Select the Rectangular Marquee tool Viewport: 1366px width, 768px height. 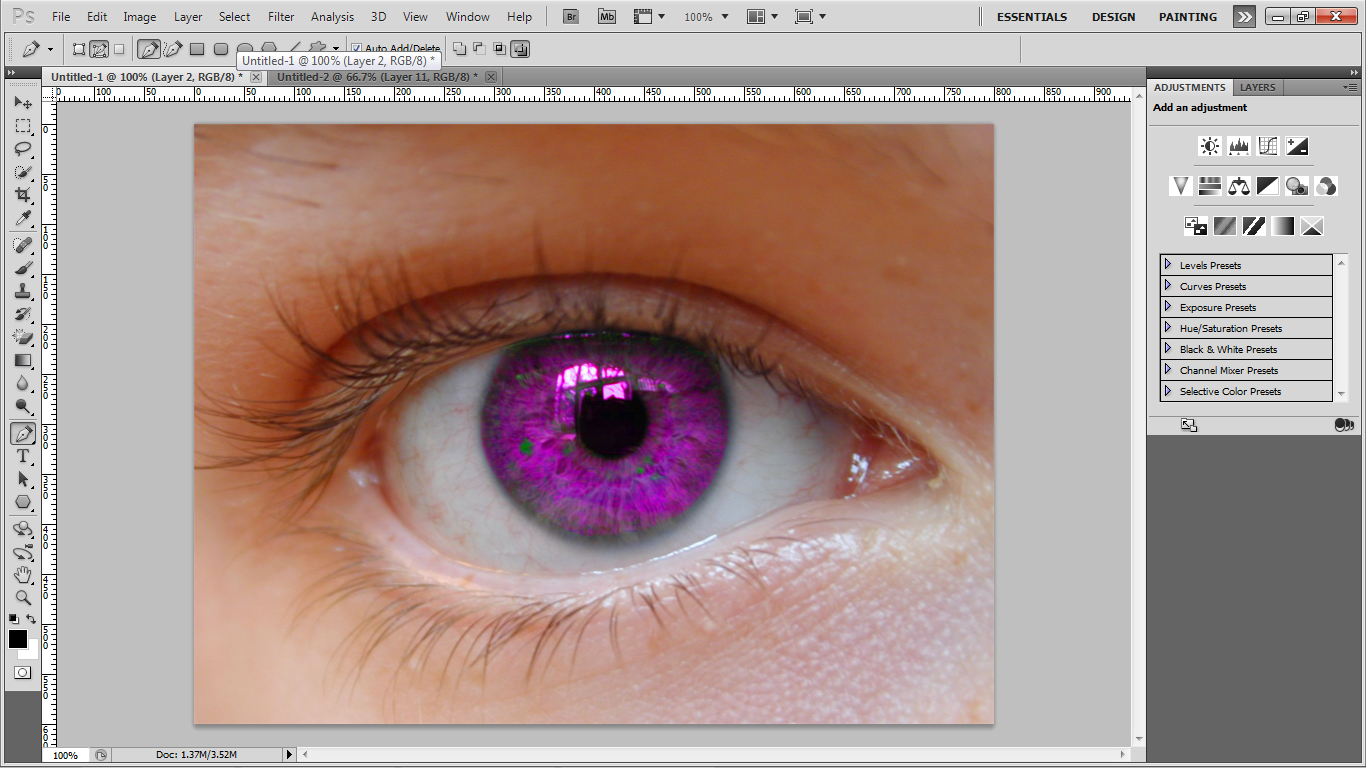pos(22,126)
